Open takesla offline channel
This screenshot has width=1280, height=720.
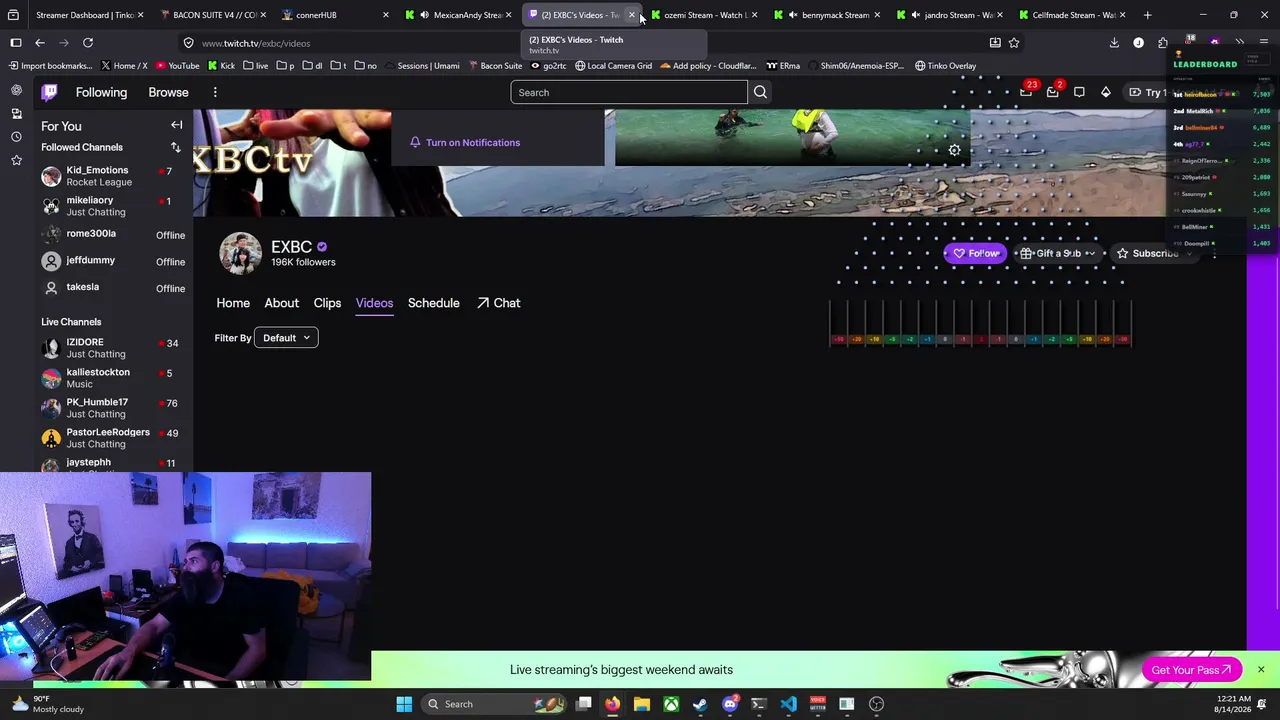tap(113, 288)
